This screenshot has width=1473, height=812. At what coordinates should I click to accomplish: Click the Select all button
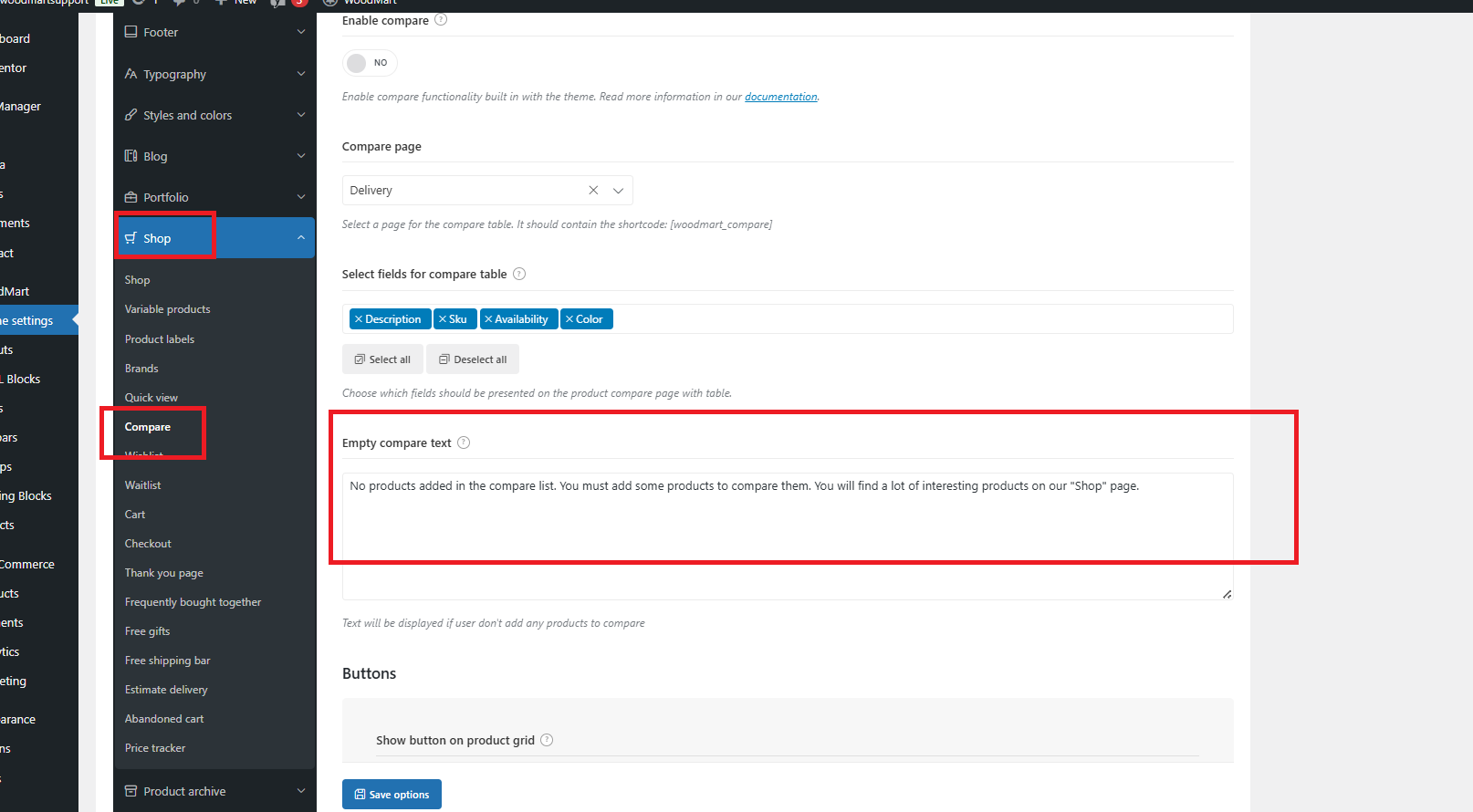coord(382,359)
